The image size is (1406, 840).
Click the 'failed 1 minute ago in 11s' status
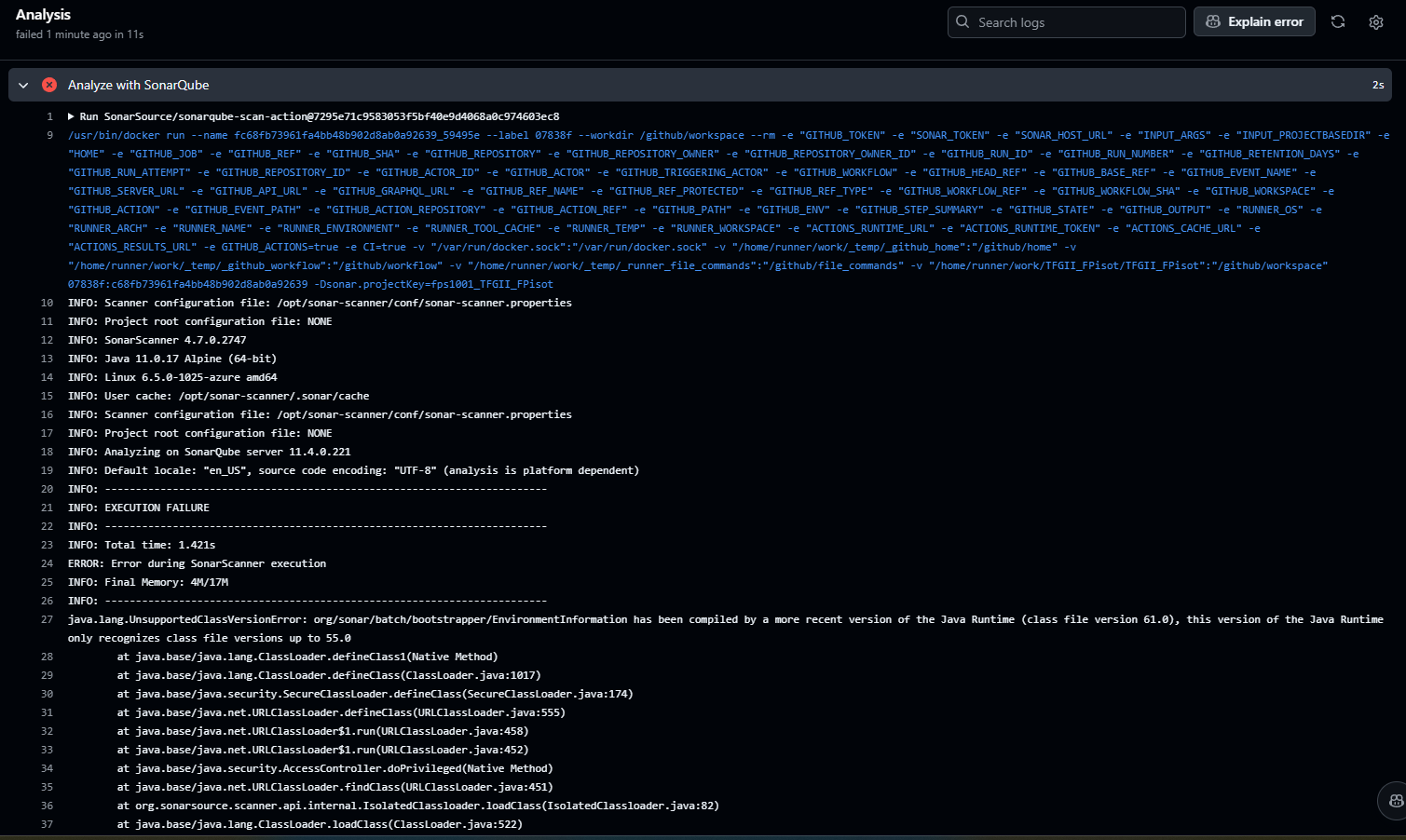click(79, 34)
